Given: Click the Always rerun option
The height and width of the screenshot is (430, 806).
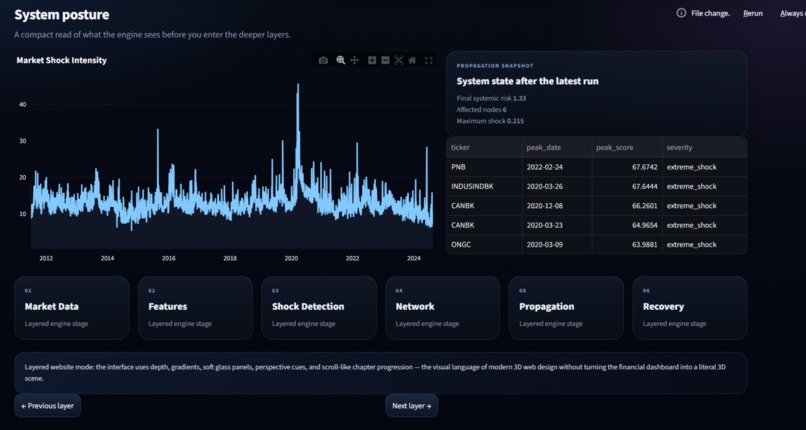Looking at the screenshot, I should [x=793, y=13].
